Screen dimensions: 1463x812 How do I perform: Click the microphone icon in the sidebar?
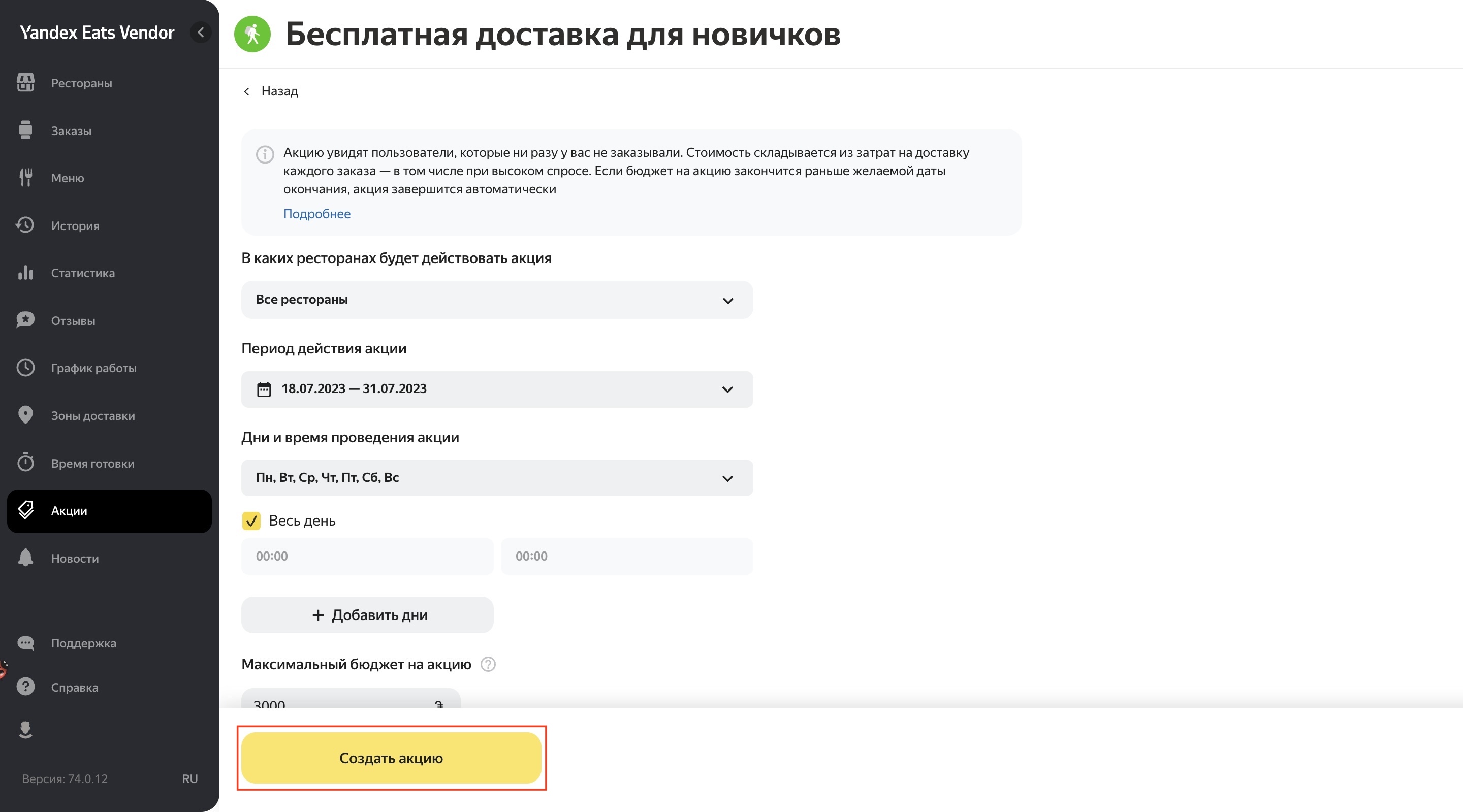click(25, 729)
